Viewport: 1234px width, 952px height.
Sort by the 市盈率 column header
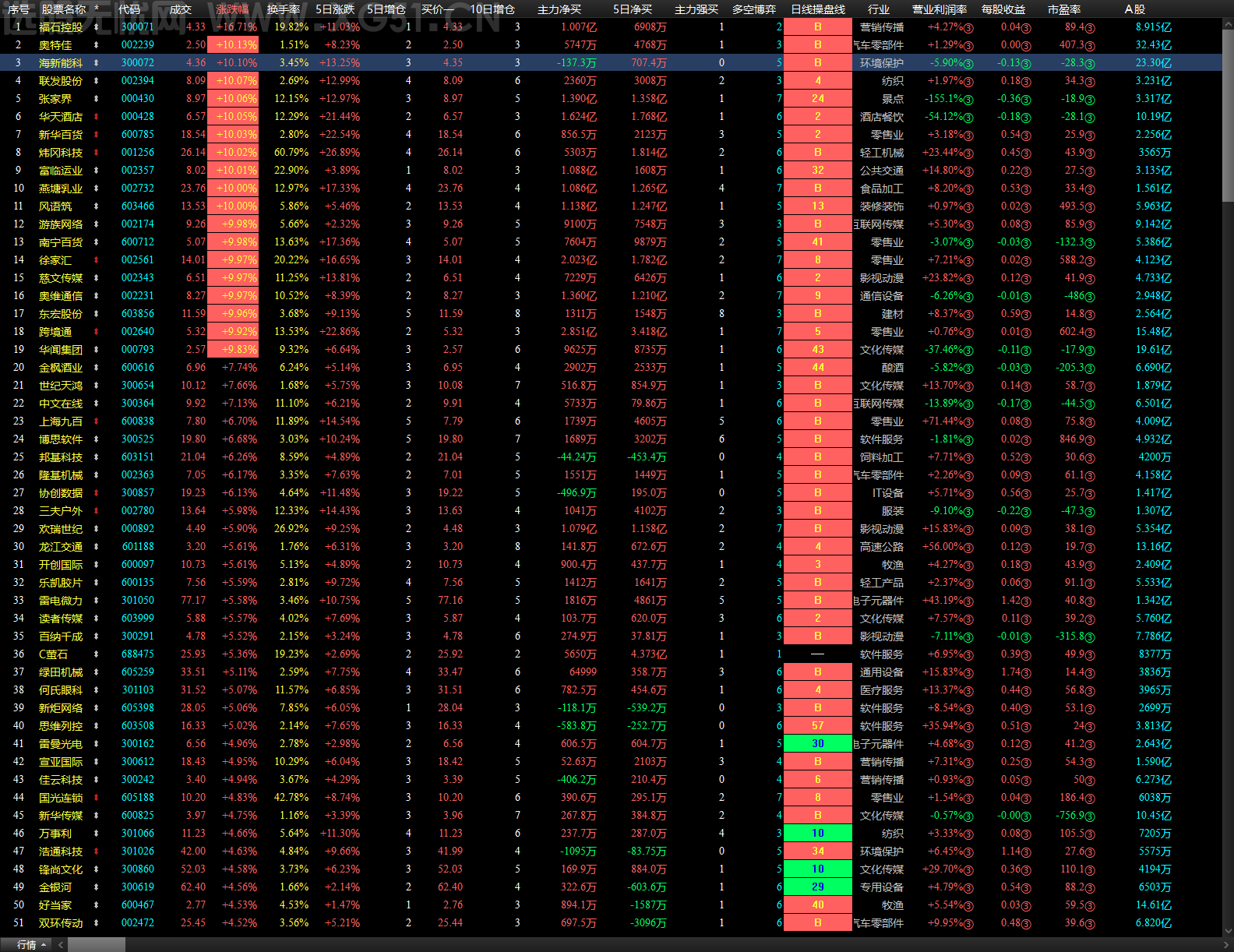tap(1064, 9)
